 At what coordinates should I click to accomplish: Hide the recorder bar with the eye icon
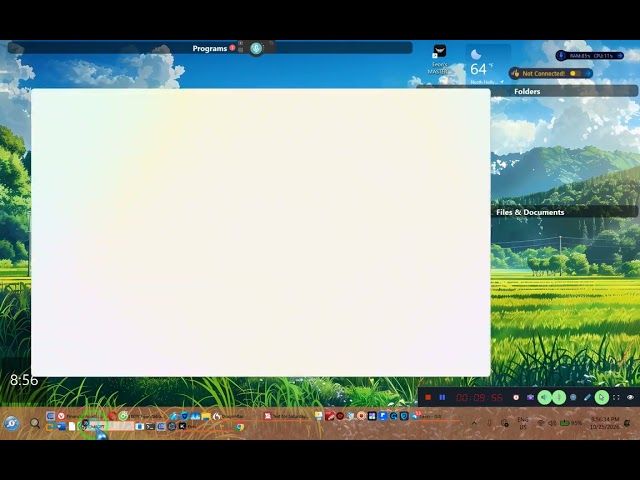pos(631,397)
